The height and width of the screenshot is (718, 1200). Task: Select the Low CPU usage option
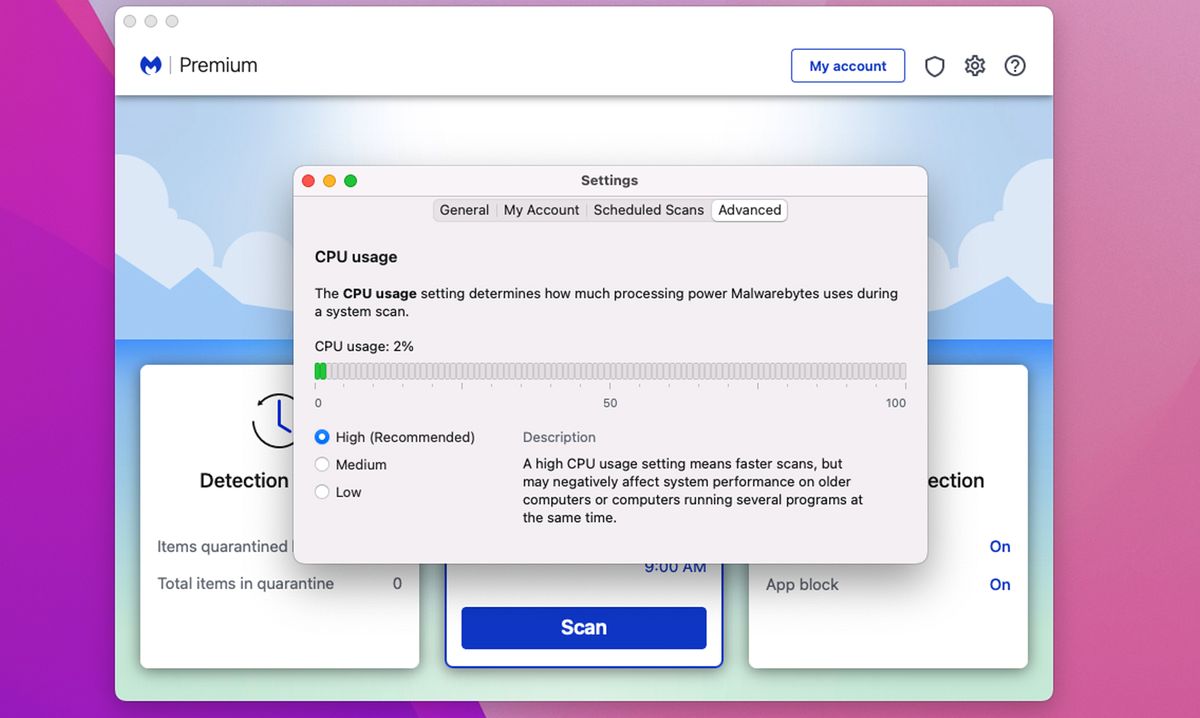[323, 492]
